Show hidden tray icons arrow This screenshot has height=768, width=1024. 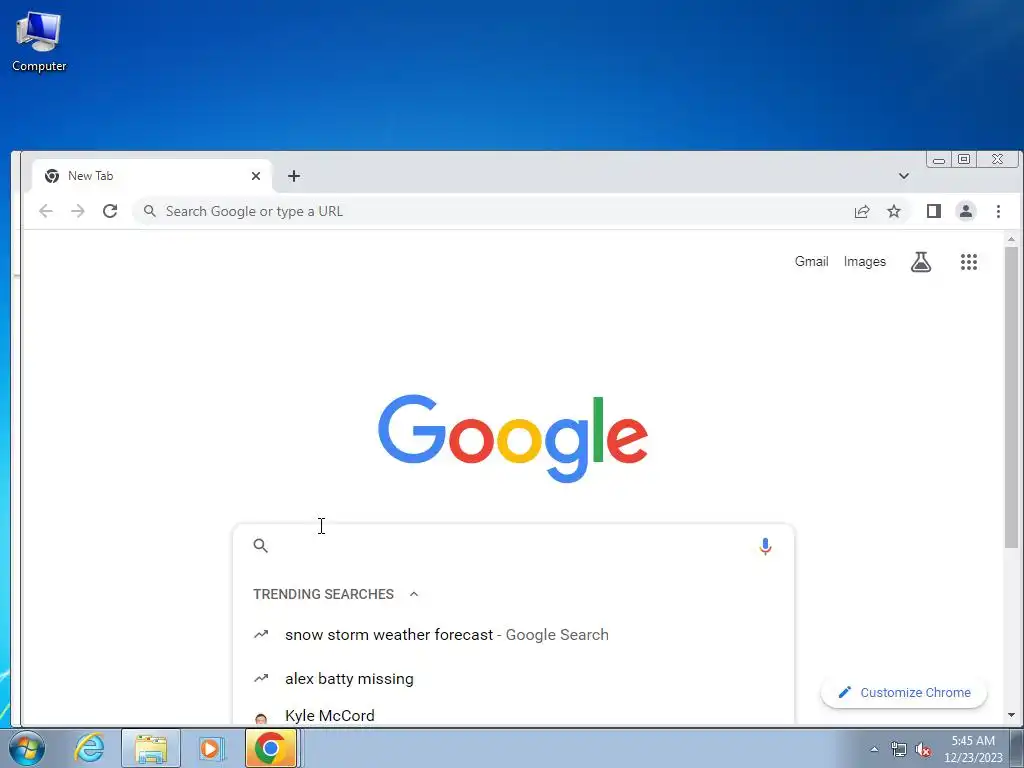(874, 749)
